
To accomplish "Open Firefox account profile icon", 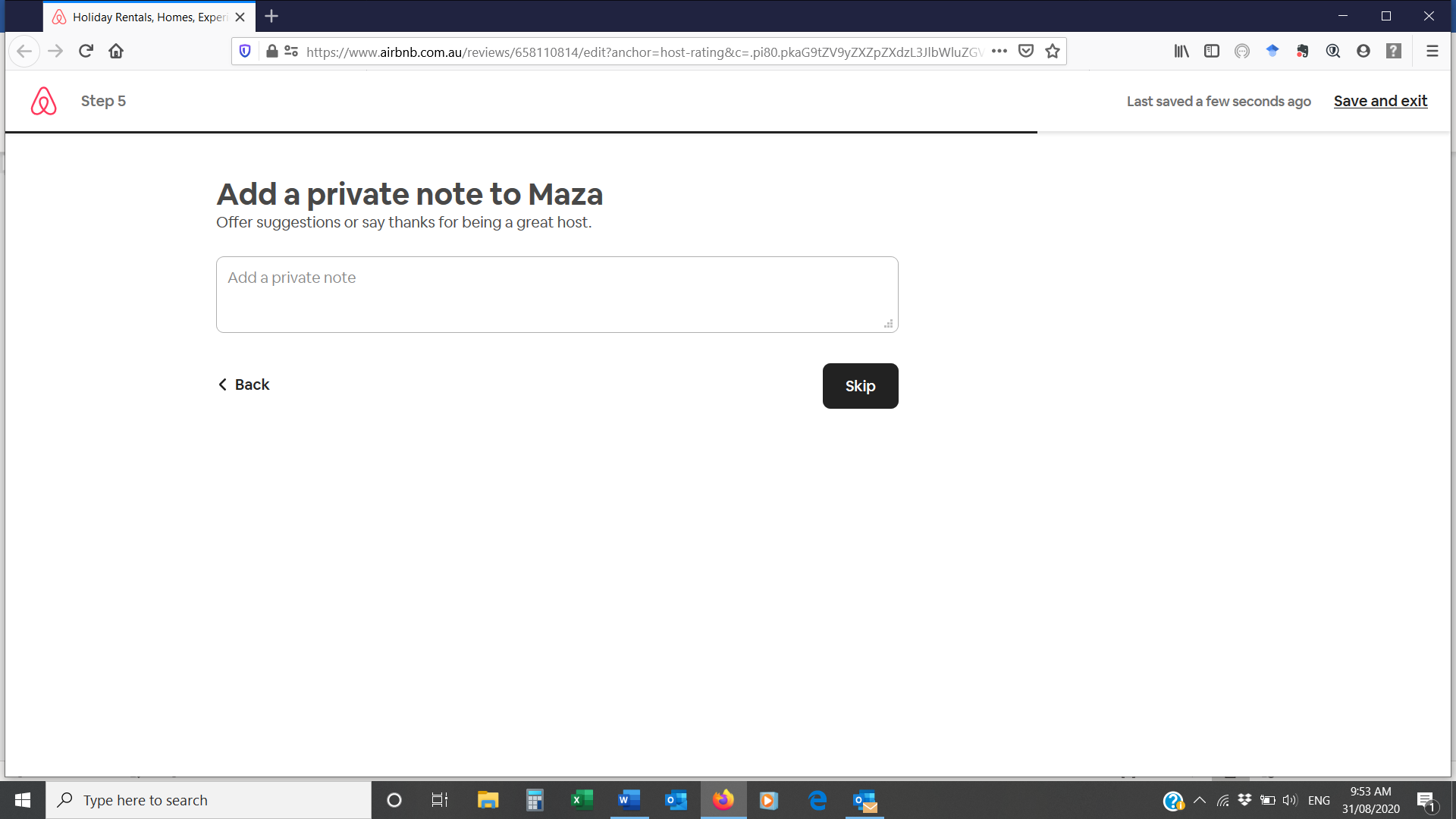I will click(1363, 51).
